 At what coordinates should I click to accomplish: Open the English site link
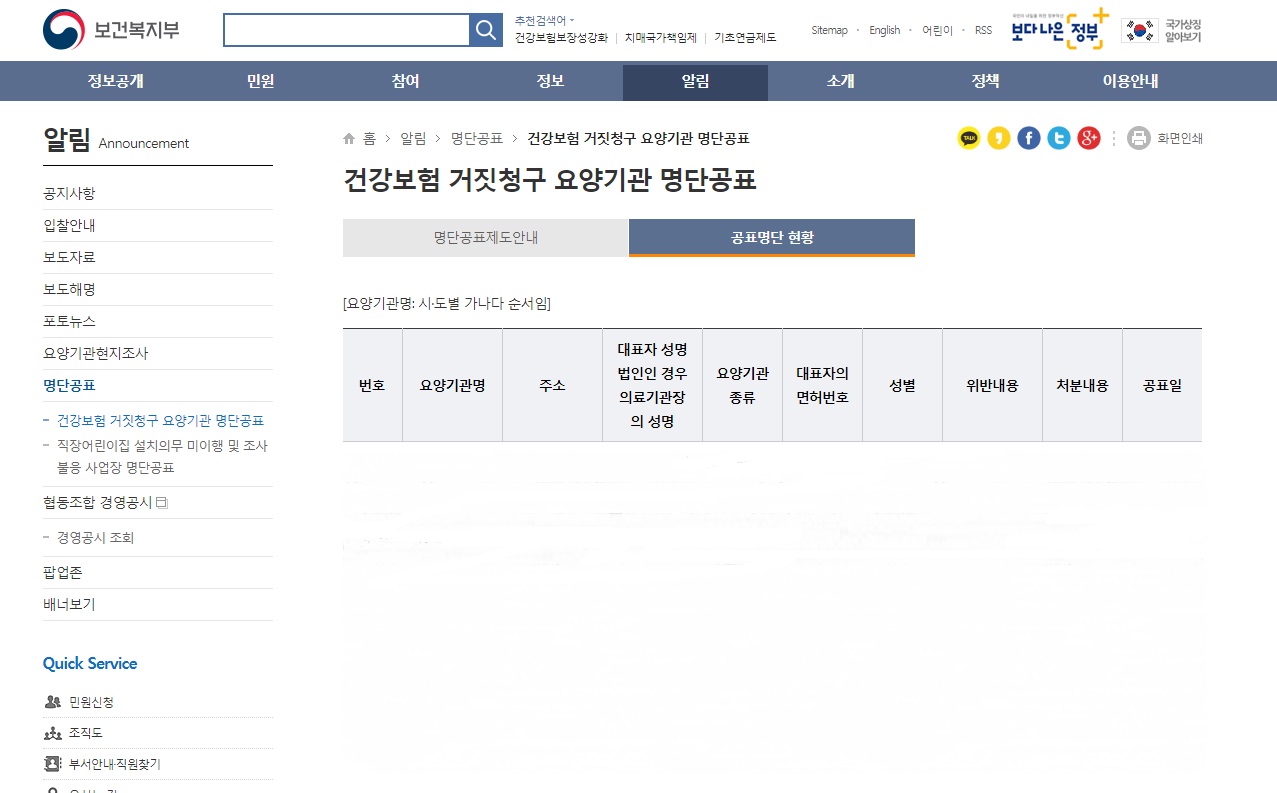click(x=884, y=30)
